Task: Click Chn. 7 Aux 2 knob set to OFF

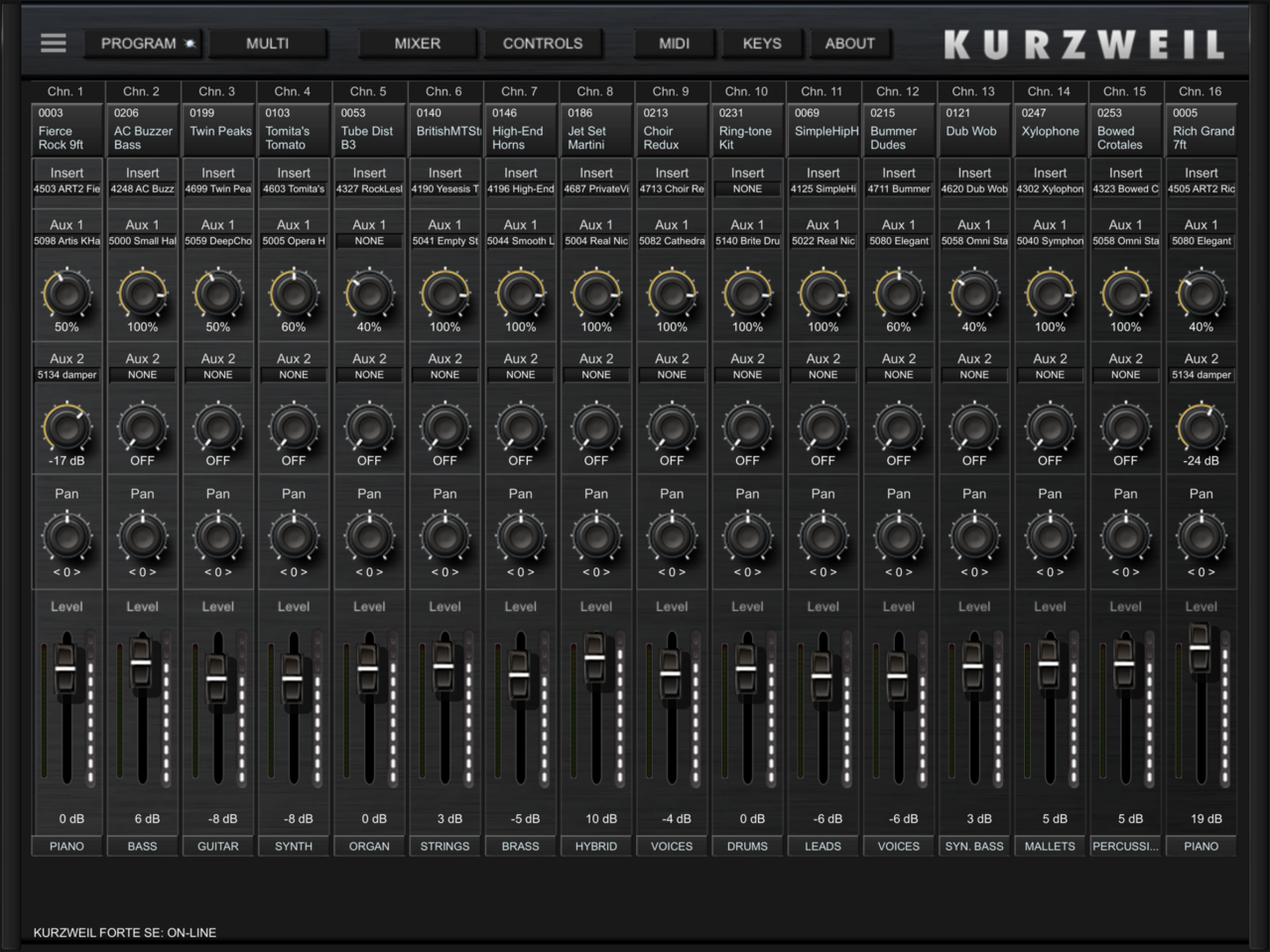Action: [521, 427]
